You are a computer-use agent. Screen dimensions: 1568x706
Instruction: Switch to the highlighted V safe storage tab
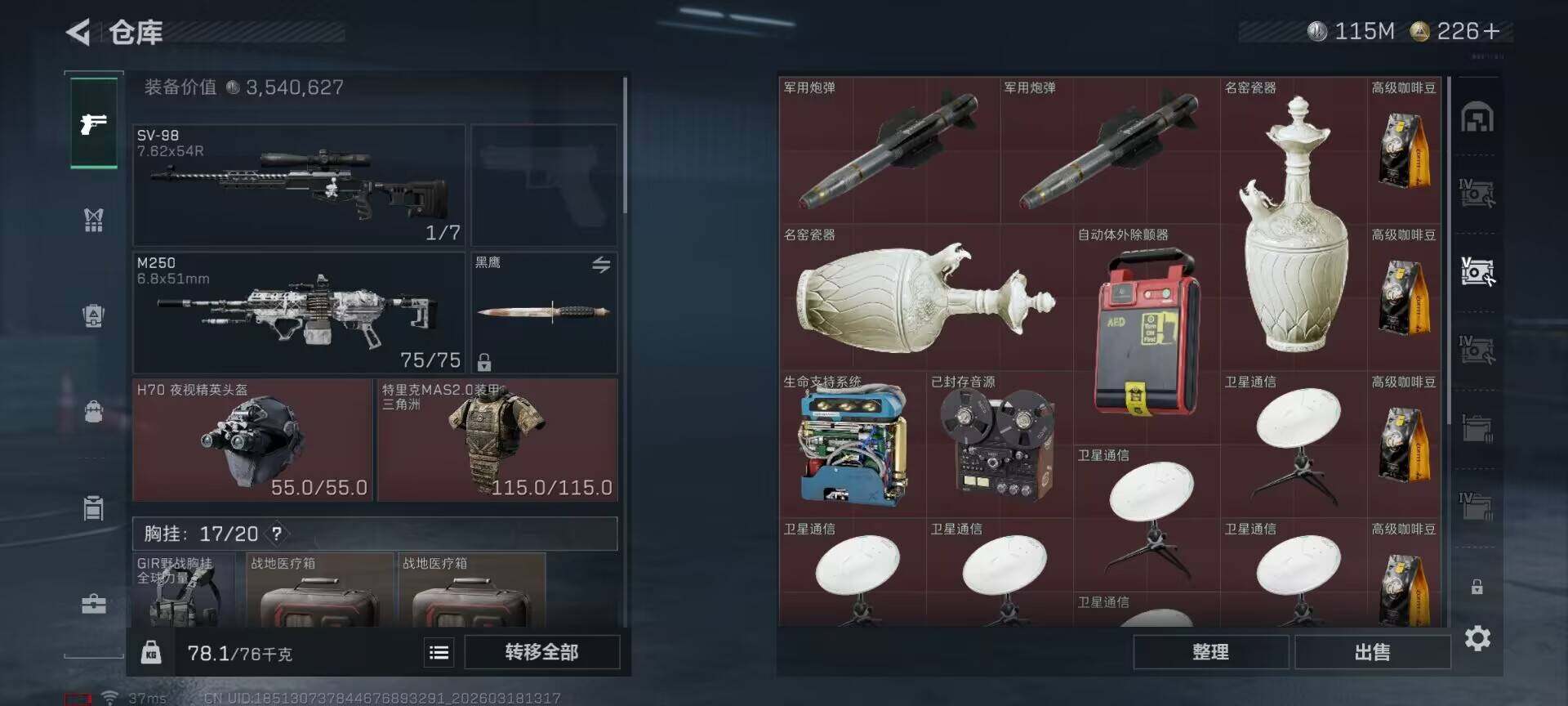click(x=1477, y=271)
